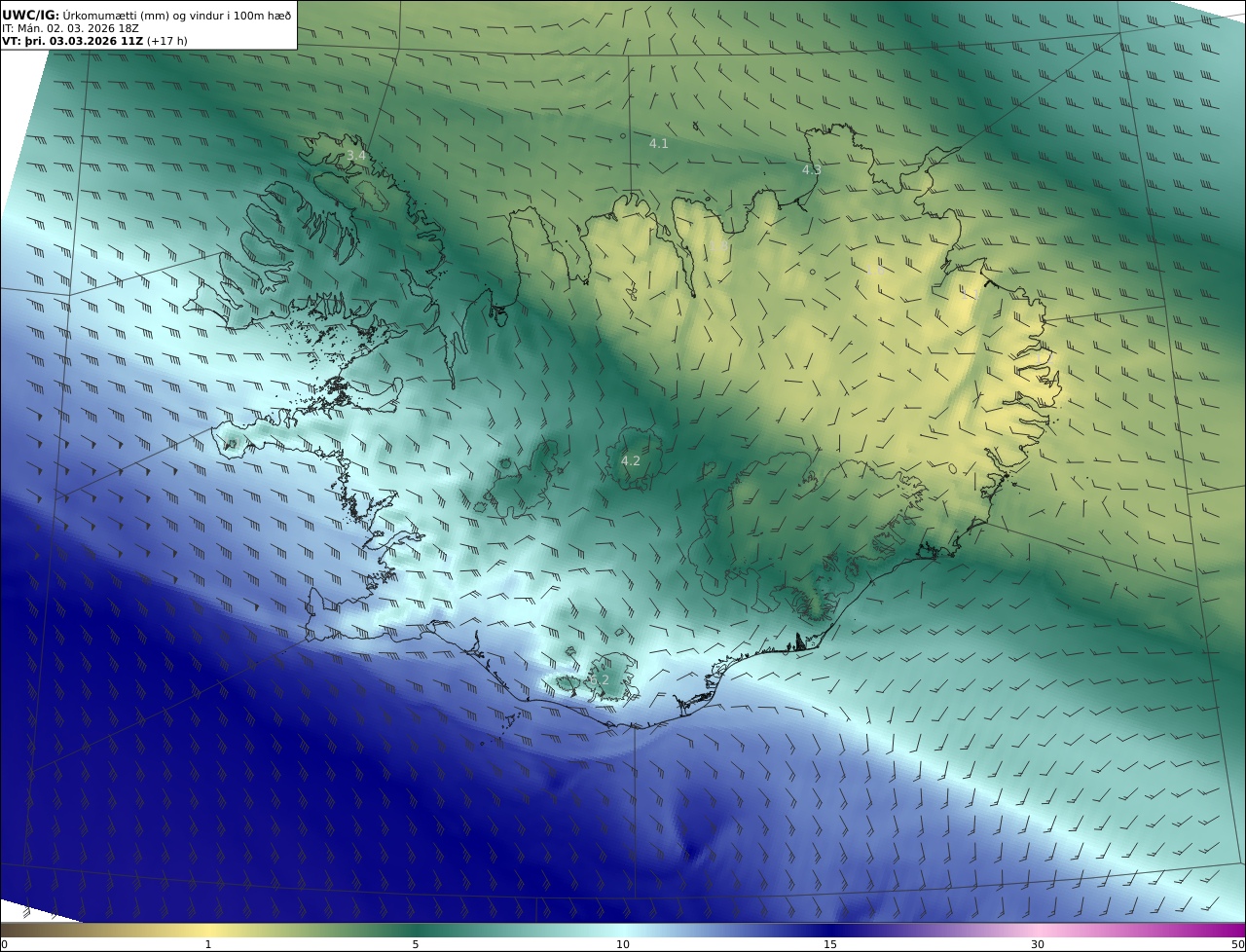Click the 6.2 value label on the southern glacier

(599, 679)
